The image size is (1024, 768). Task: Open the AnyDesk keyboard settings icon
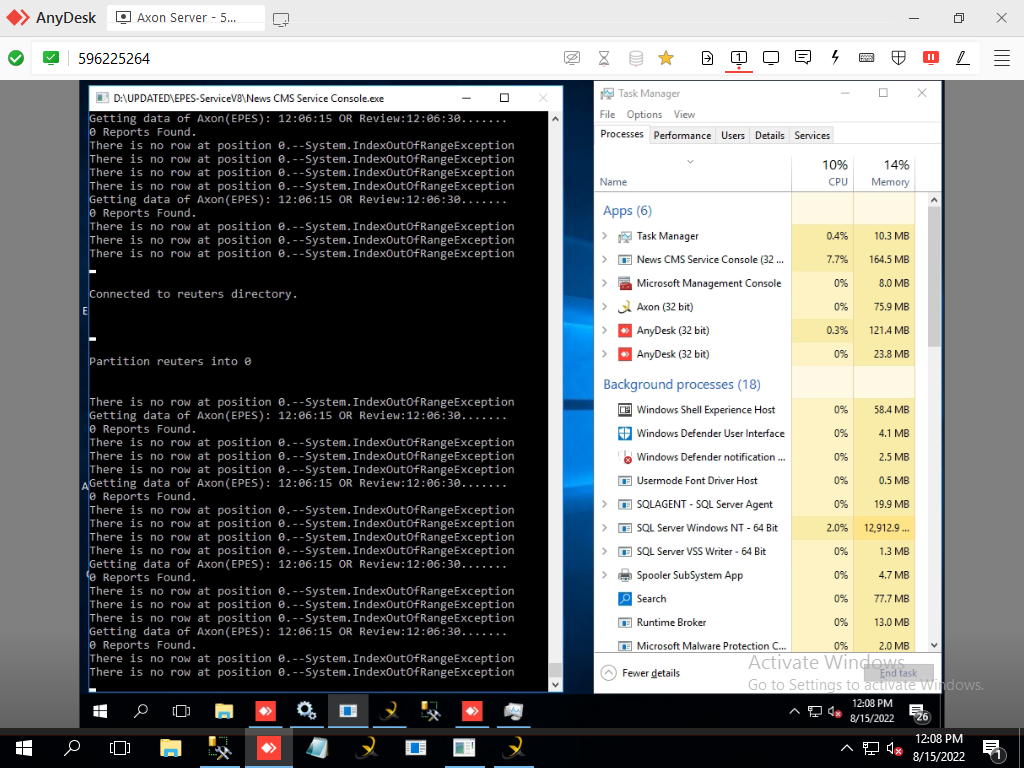(x=867, y=58)
